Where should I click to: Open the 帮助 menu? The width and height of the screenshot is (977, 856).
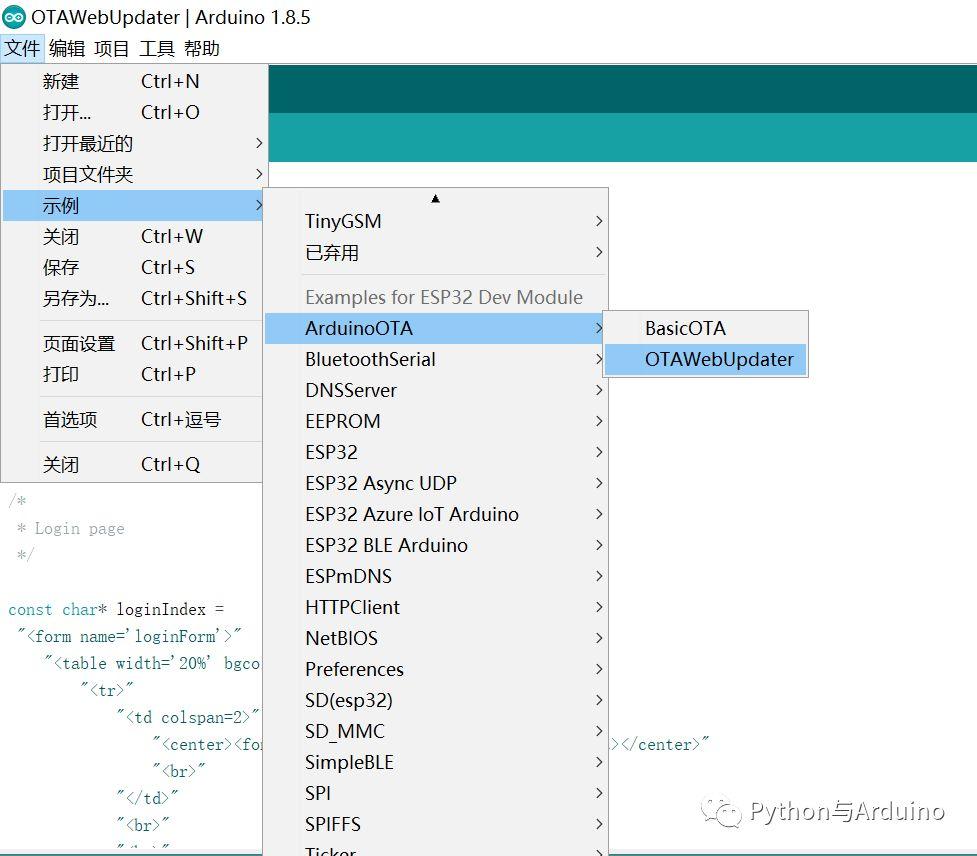click(202, 49)
